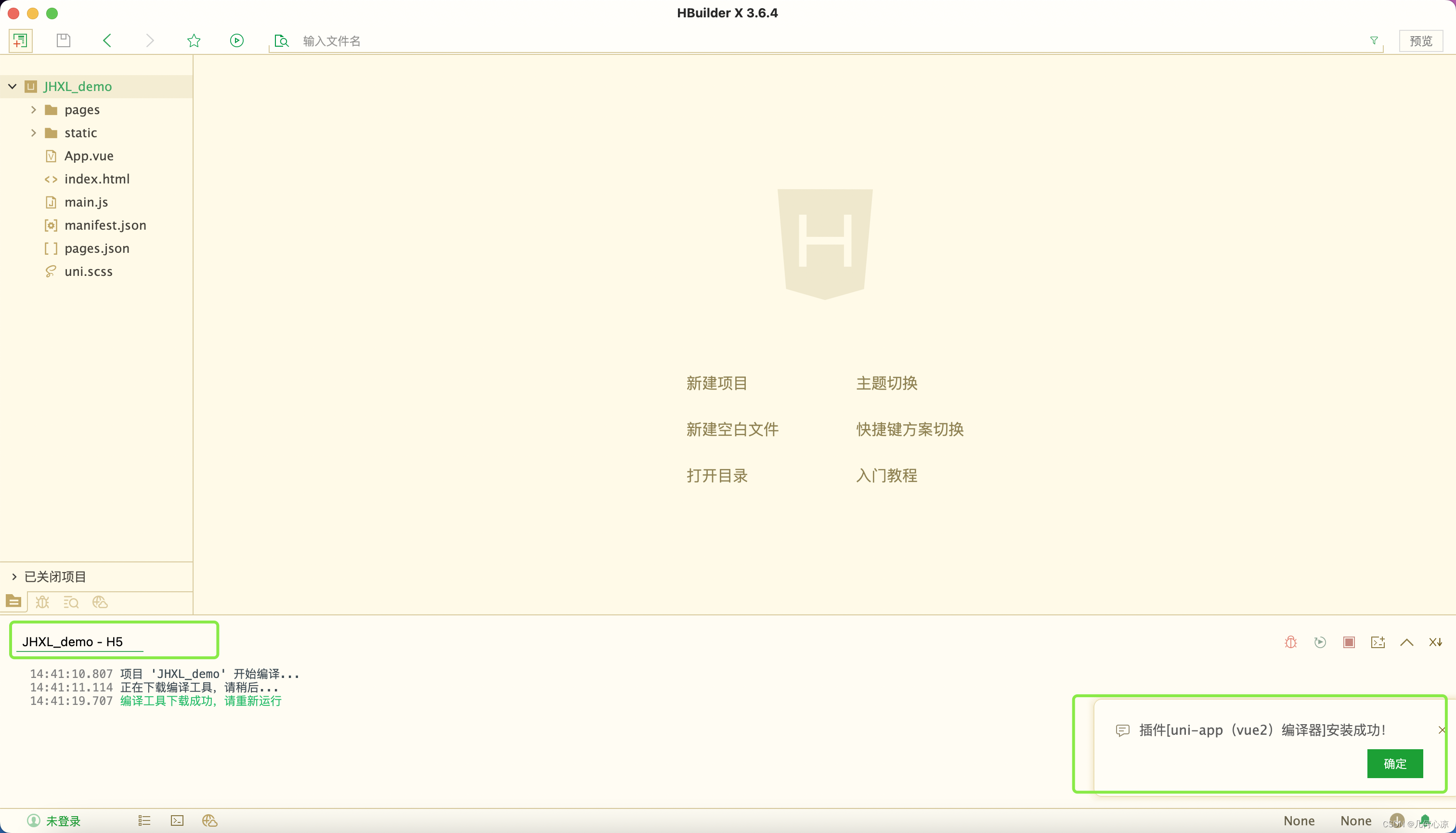Click 主题切换 link
The width and height of the screenshot is (1456, 833).
coord(887,383)
